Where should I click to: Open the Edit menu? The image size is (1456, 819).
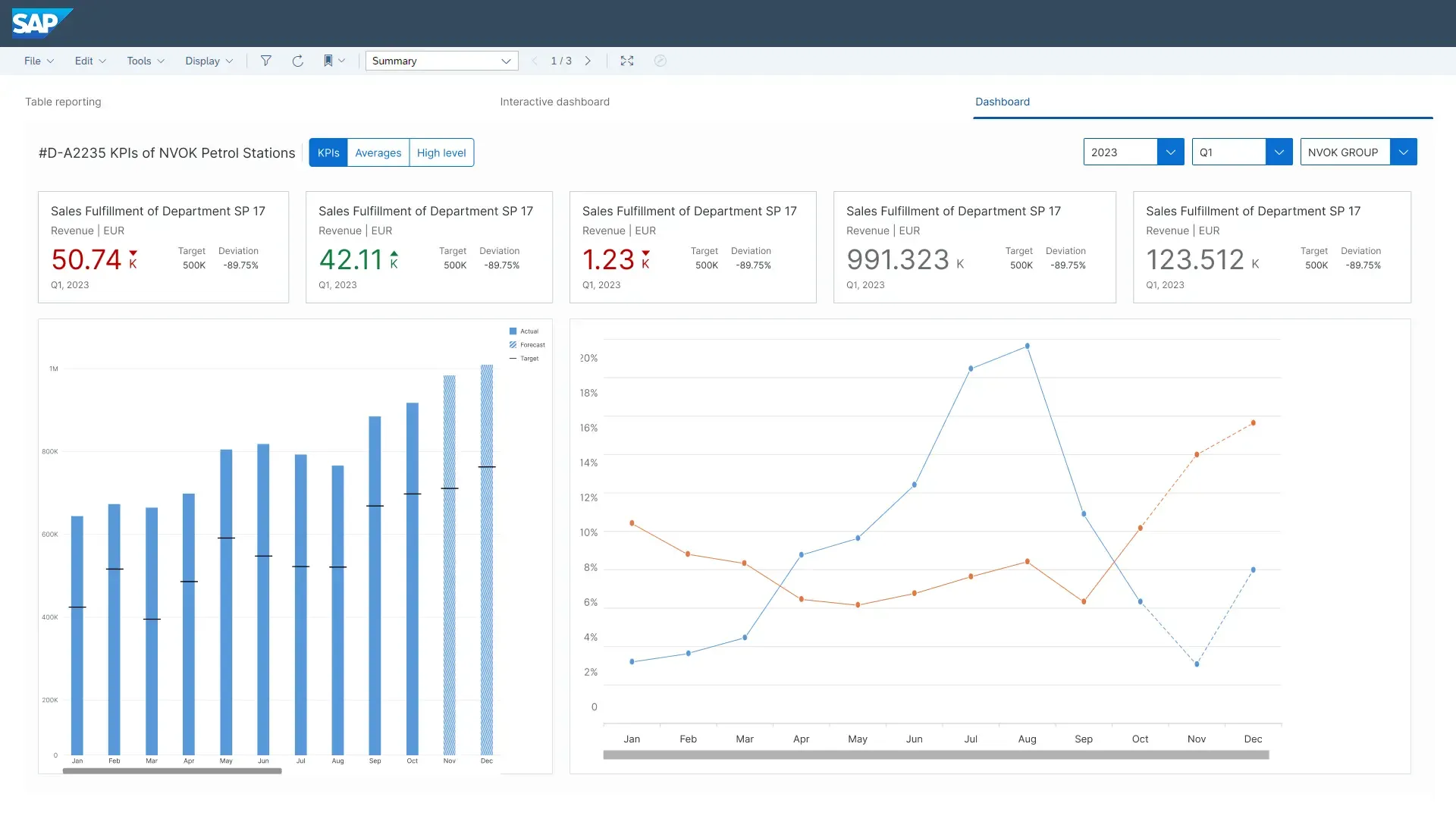(x=90, y=61)
